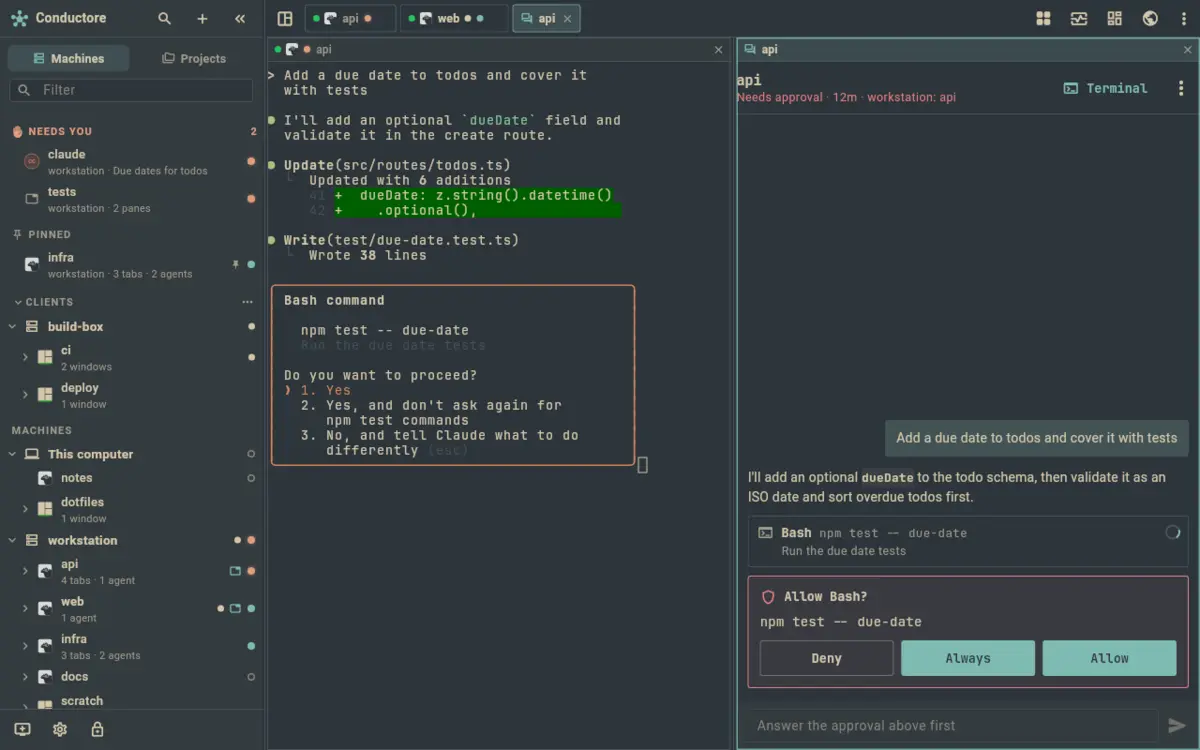Click the plus icon beside Conductore title

click(x=202, y=18)
